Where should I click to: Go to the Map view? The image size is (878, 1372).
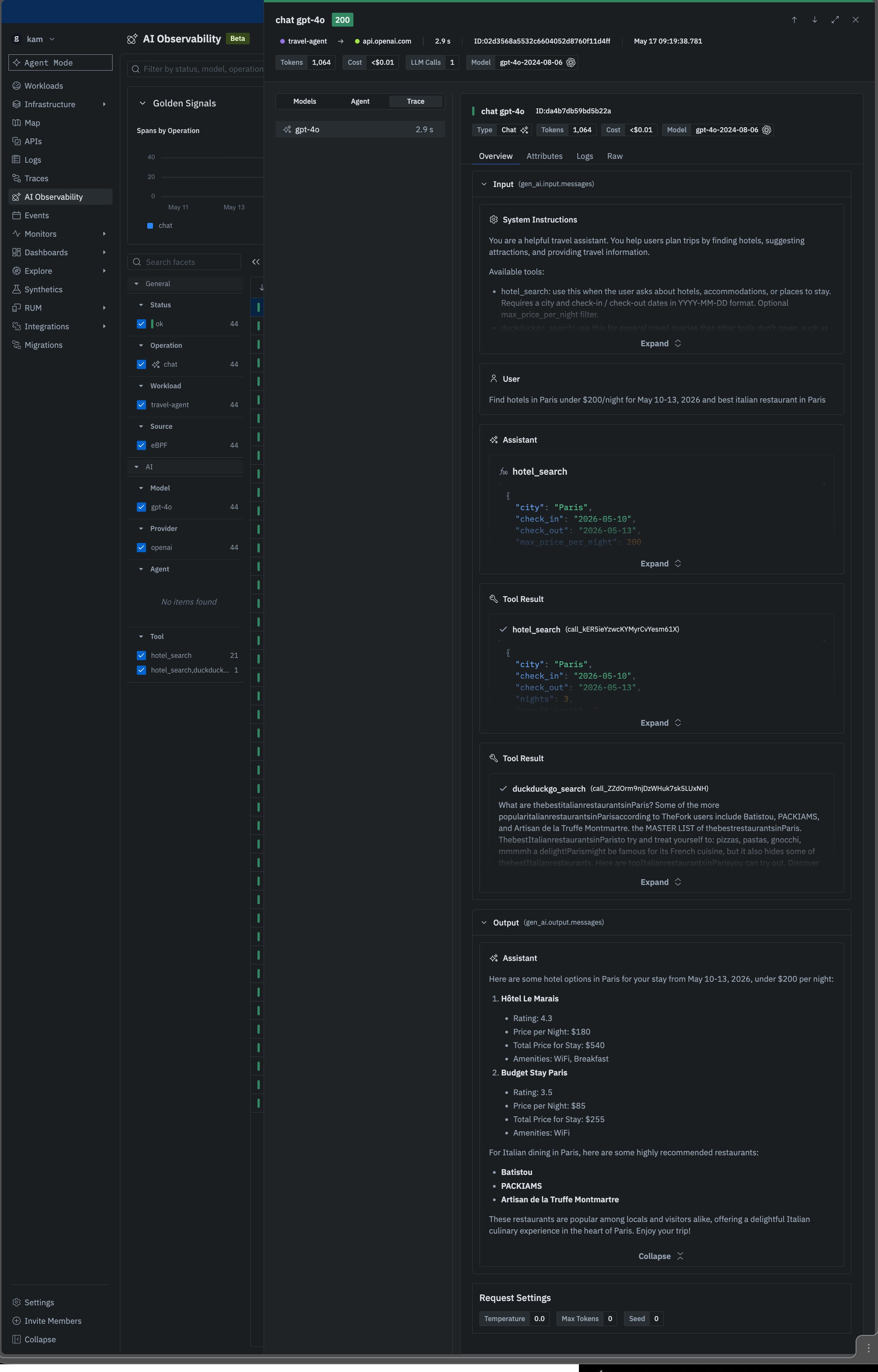32,123
